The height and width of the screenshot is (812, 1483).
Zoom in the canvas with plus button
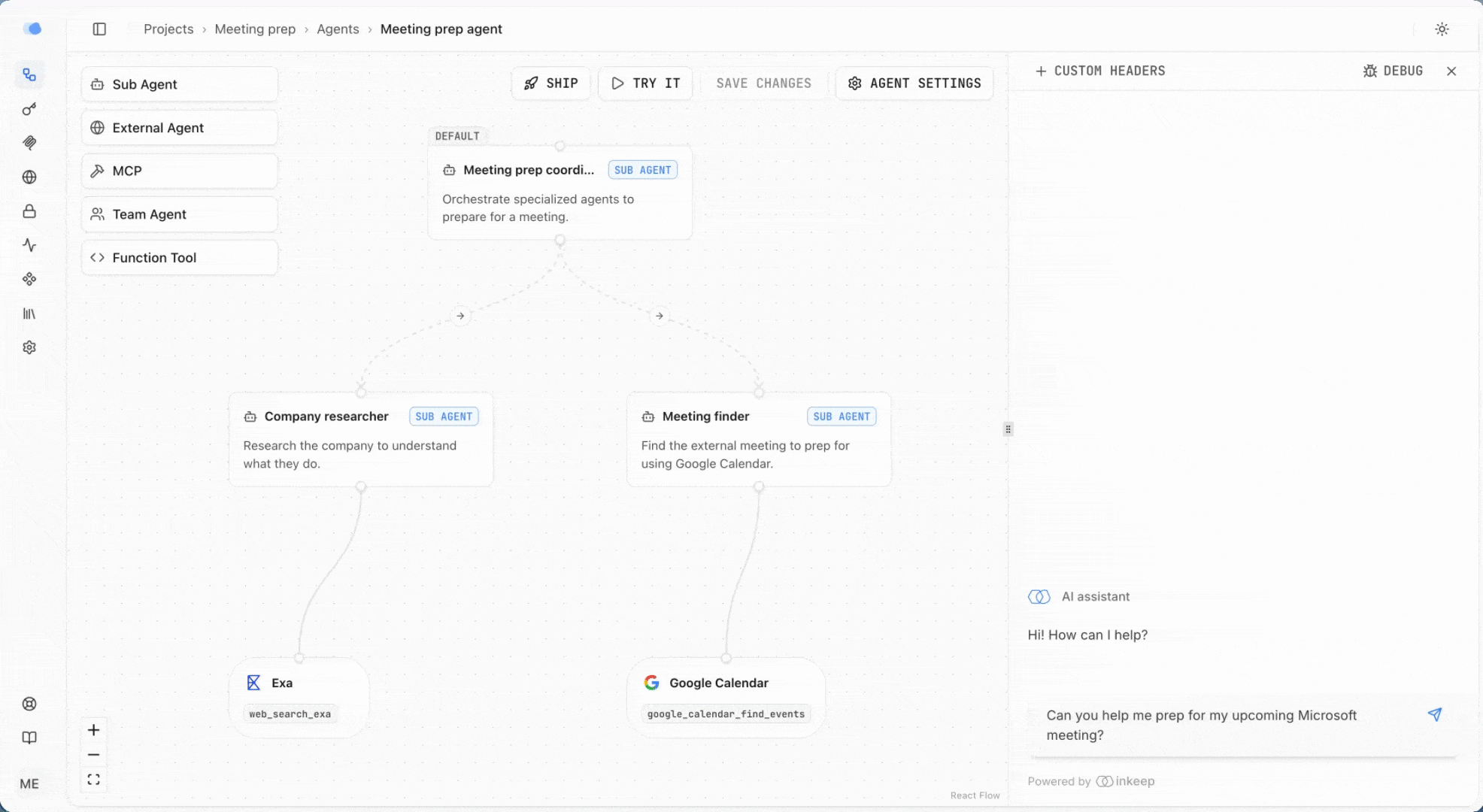point(93,730)
